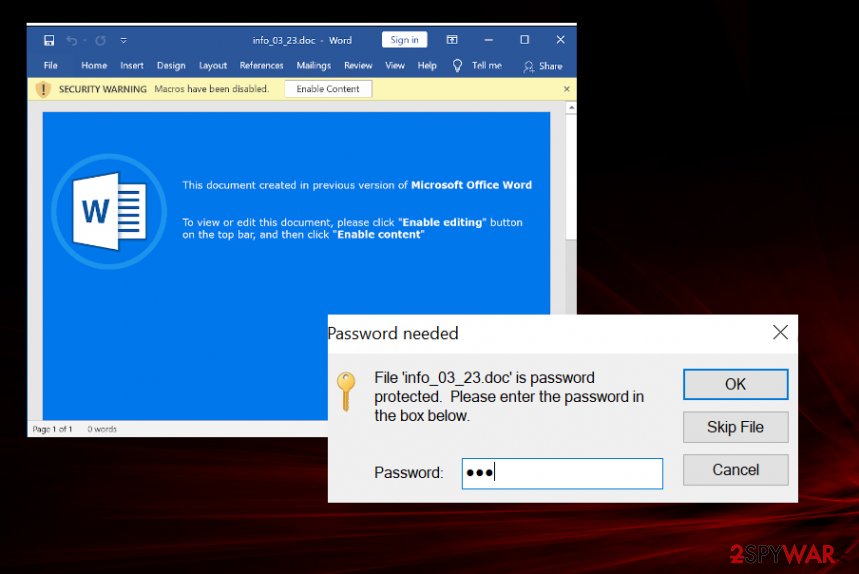Open the Design tab
Image resolution: width=859 pixels, height=574 pixels.
(171, 66)
